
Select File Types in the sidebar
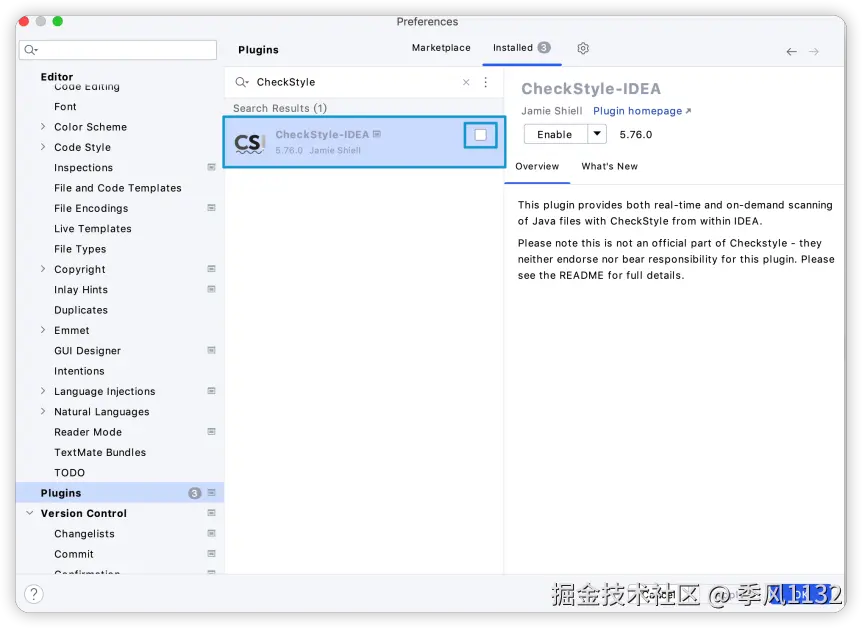(x=80, y=249)
